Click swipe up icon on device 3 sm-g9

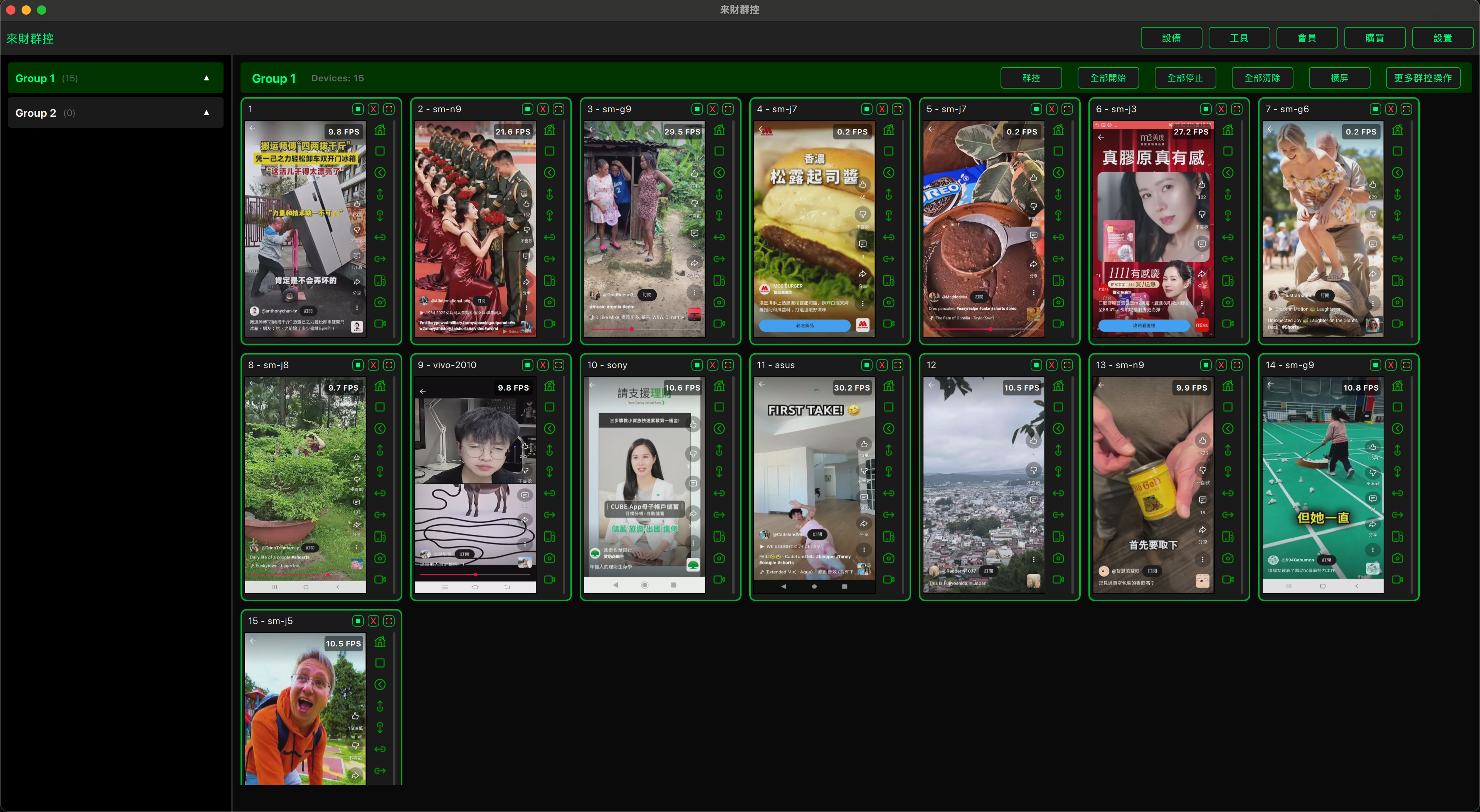coord(719,194)
